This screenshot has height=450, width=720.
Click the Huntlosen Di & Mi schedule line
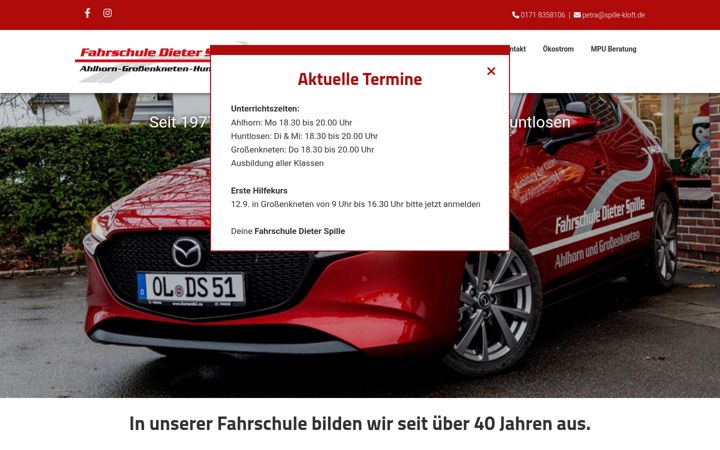pyautogui.click(x=304, y=136)
